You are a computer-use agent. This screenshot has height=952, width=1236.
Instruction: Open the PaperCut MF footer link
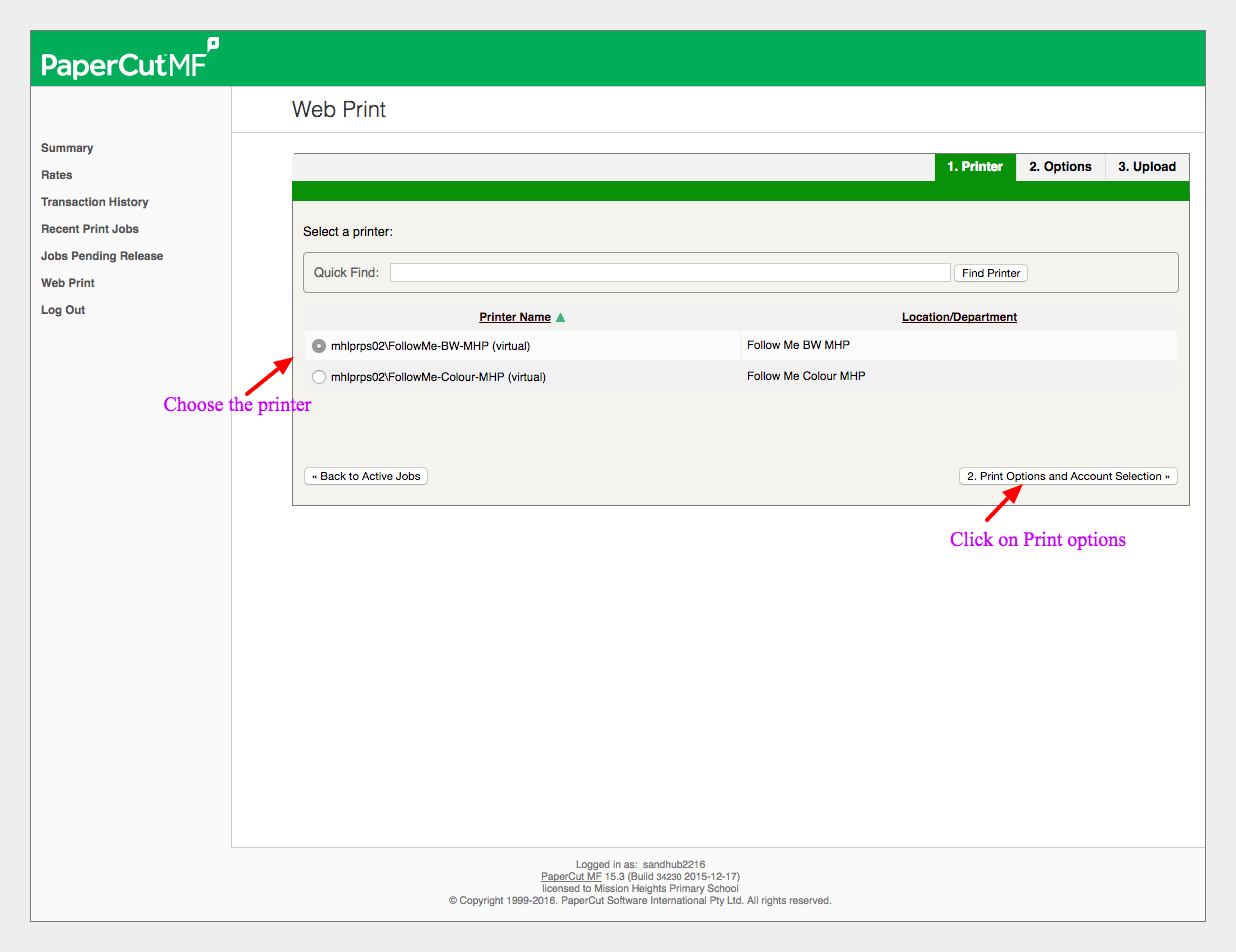tap(571, 876)
